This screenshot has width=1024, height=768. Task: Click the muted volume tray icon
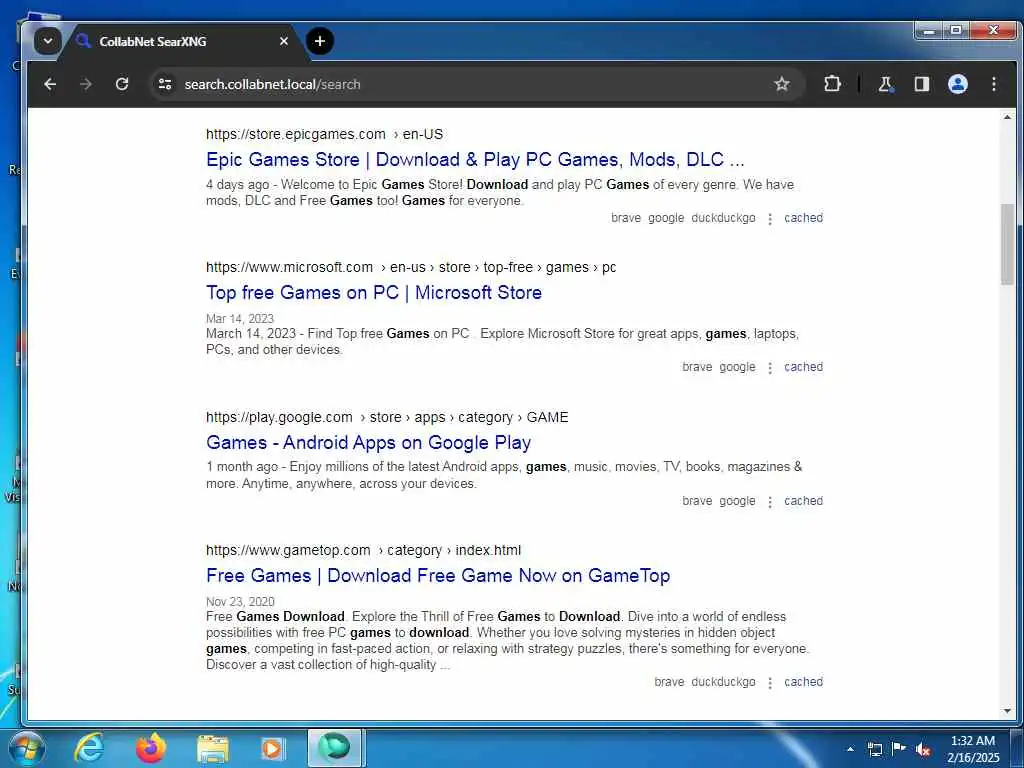[923, 749]
